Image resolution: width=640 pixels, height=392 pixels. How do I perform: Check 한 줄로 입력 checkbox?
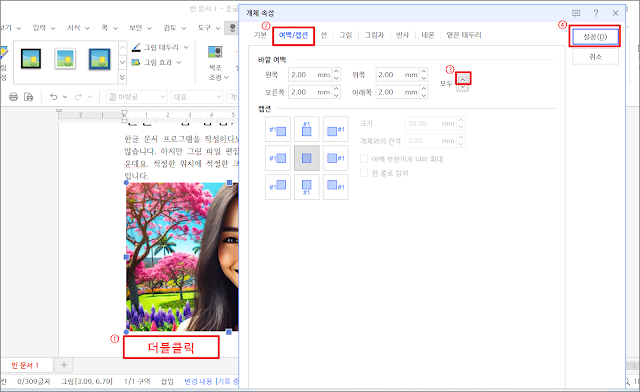364,173
